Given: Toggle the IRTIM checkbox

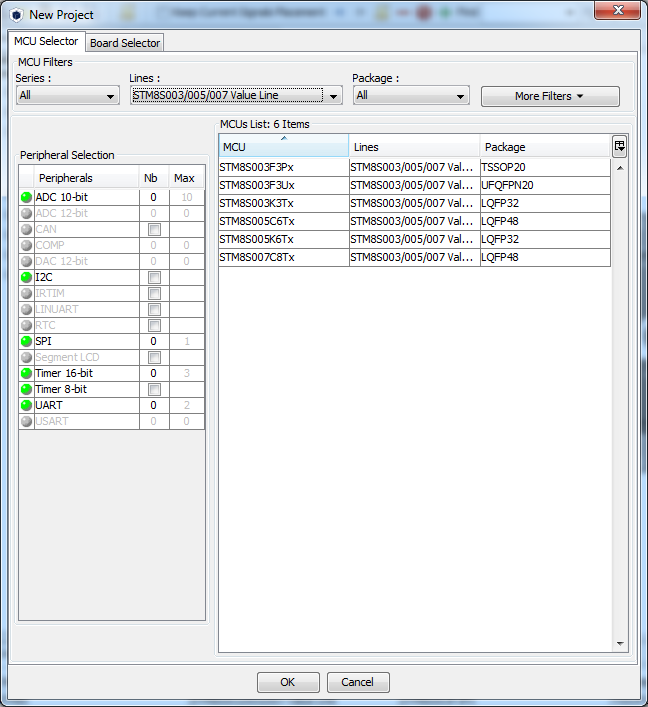Looking at the screenshot, I should point(154,294).
